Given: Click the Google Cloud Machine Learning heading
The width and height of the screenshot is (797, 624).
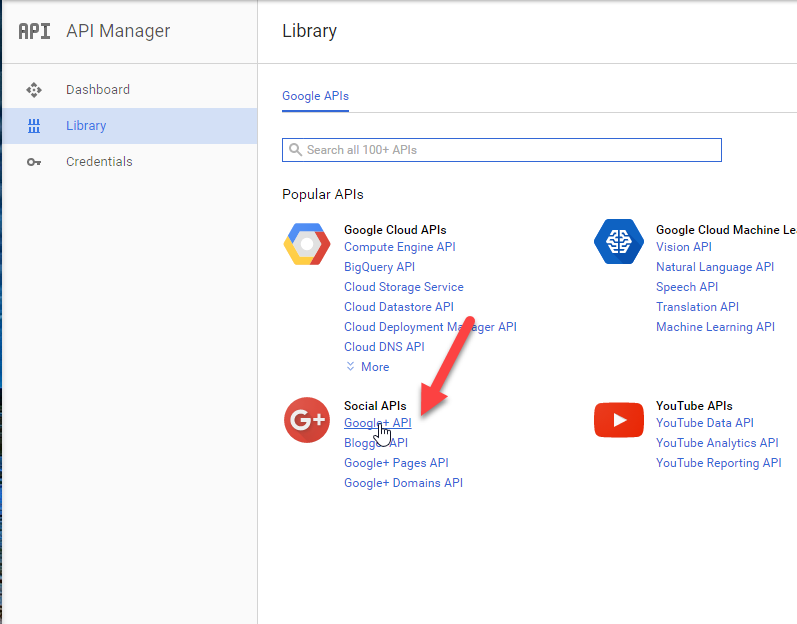Looking at the screenshot, I should tap(726, 230).
